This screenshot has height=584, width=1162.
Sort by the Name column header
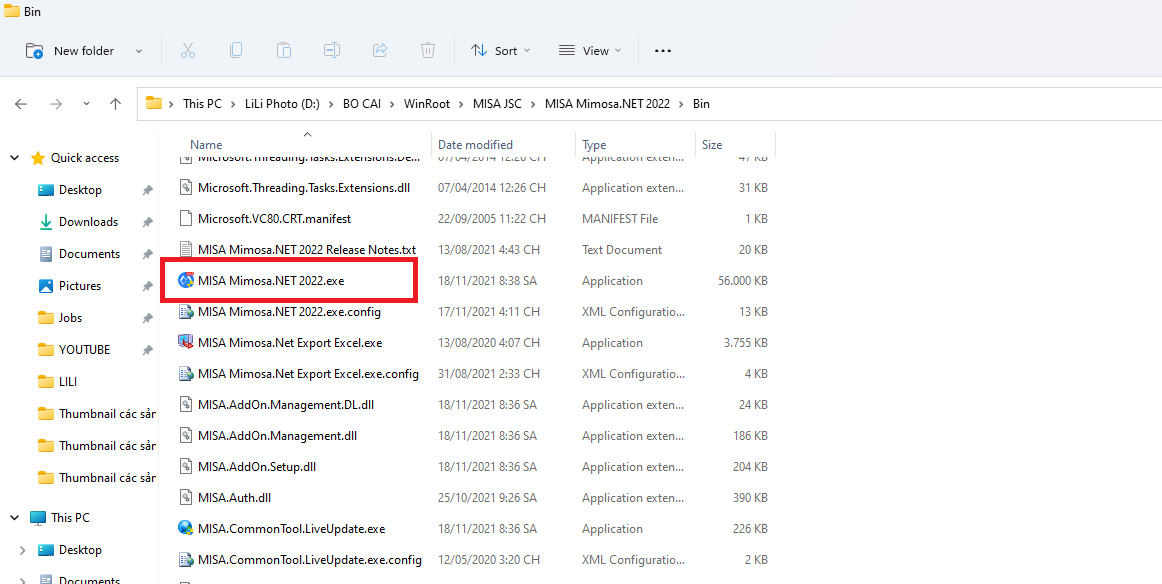point(206,145)
